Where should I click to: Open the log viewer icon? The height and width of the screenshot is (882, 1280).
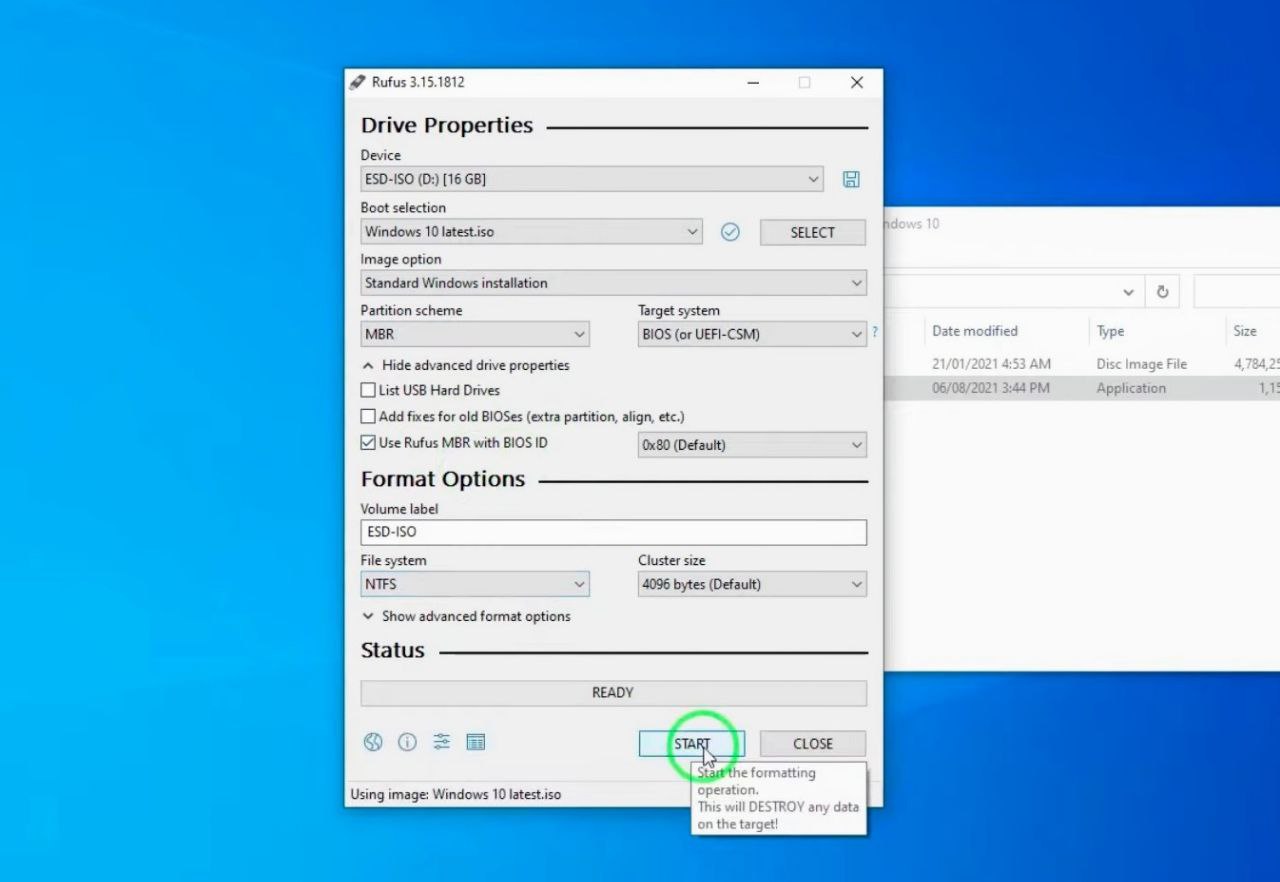click(x=476, y=742)
